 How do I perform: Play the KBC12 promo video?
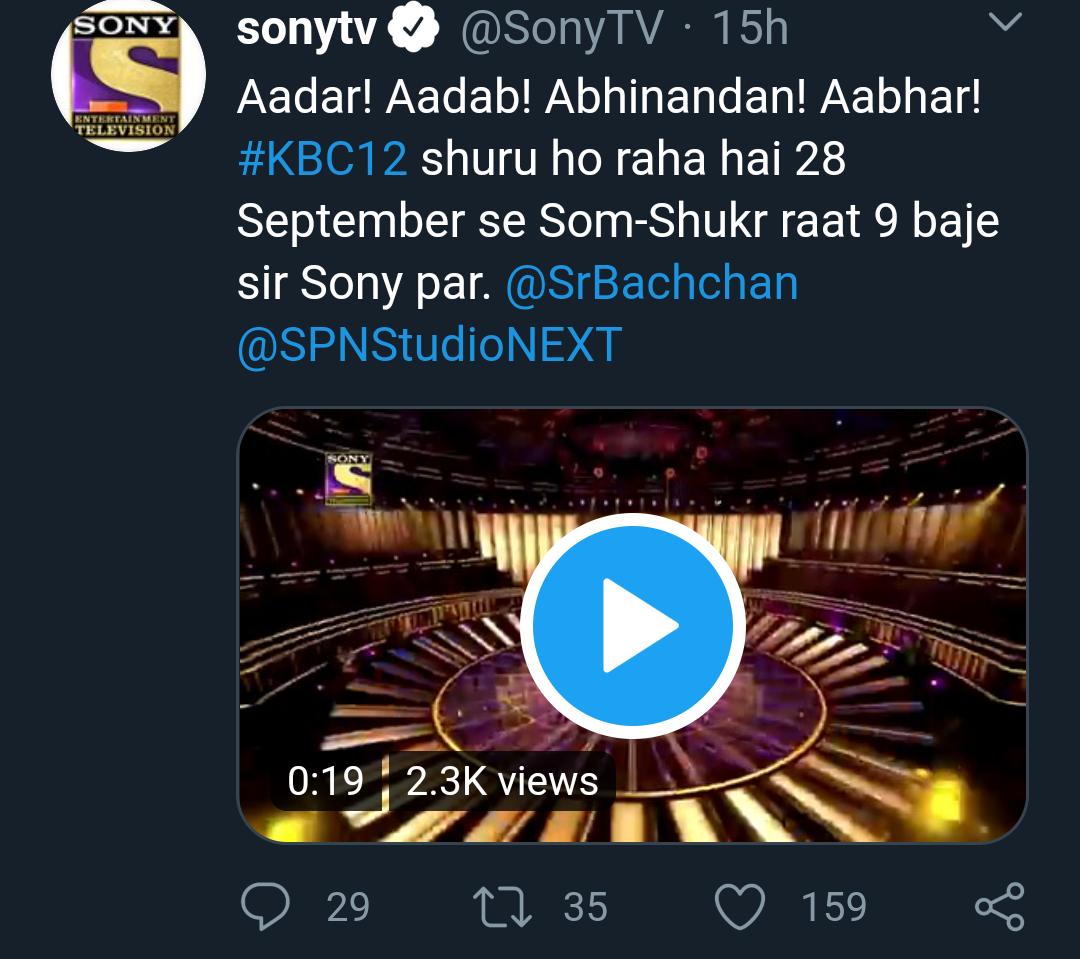[633, 626]
